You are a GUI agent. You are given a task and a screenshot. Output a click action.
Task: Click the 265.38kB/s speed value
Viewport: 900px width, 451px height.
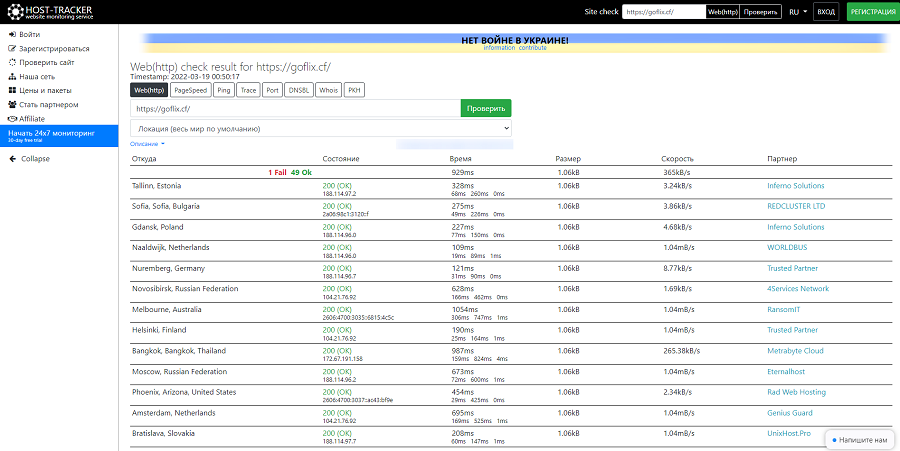pyautogui.click(x=681, y=351)
